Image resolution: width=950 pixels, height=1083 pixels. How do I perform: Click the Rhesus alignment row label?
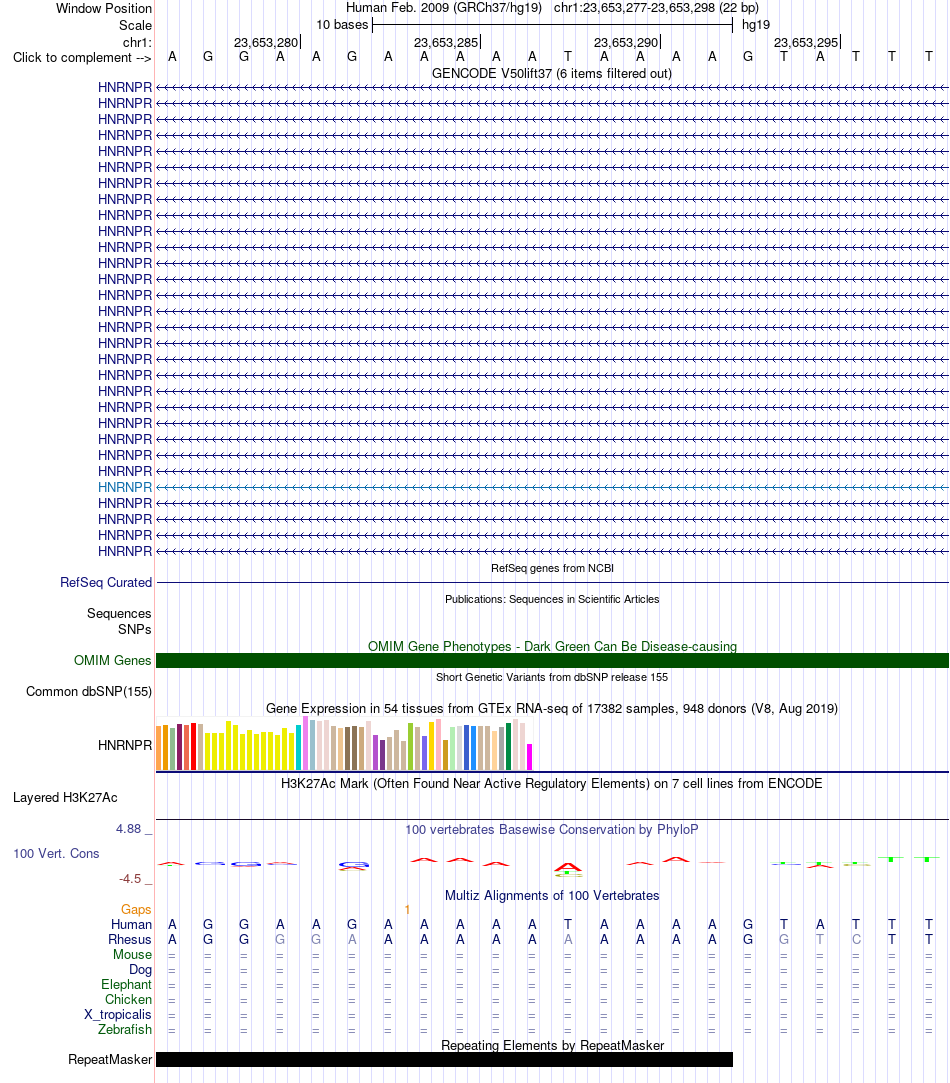(129, 940)
